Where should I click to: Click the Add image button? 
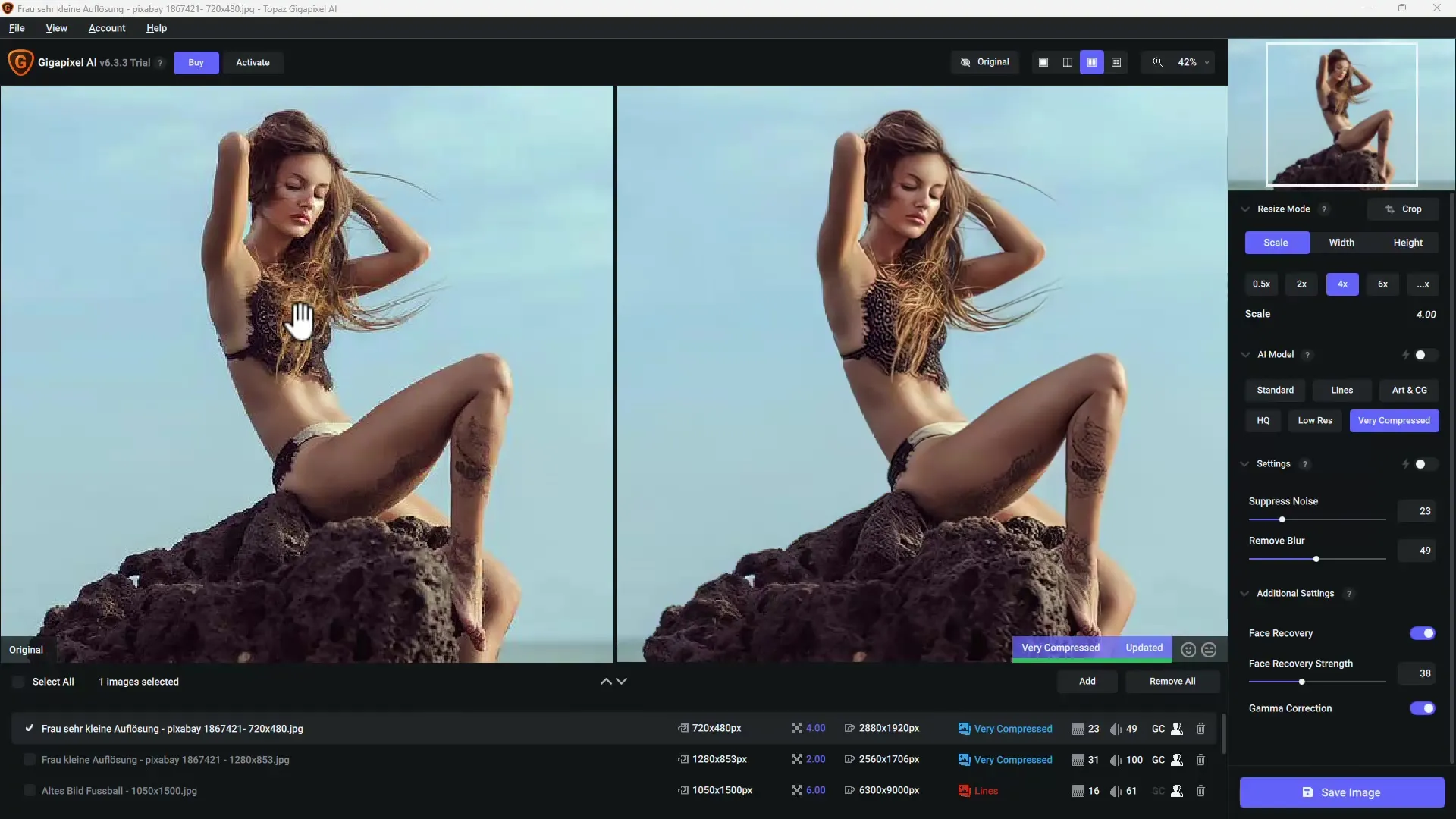[1086, 681]
